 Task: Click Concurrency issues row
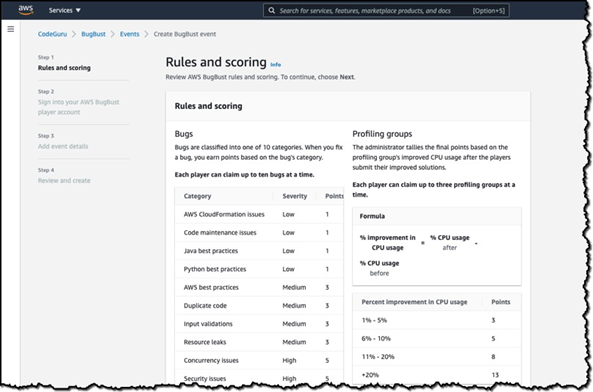point(259,360)
